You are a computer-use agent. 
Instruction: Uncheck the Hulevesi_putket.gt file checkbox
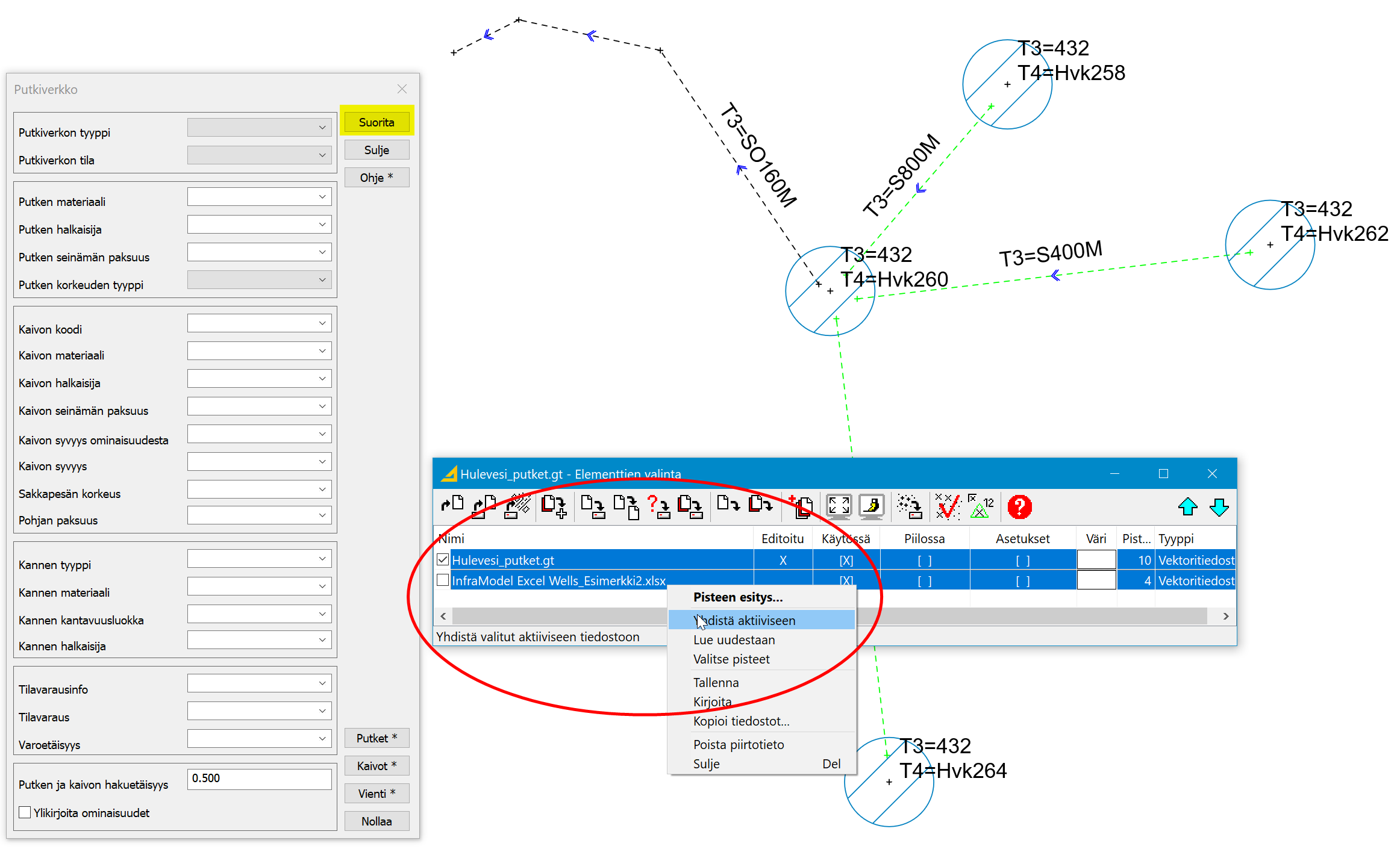point(443,560)
